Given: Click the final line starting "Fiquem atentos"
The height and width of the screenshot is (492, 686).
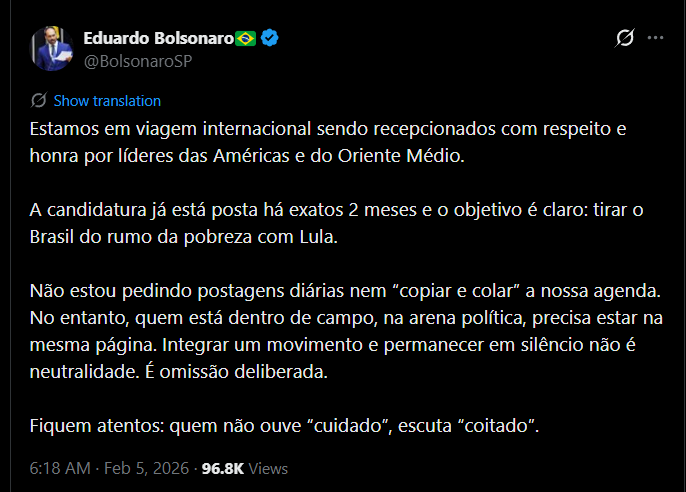Looking at the screenshot, I should click(x=285, y=426).
